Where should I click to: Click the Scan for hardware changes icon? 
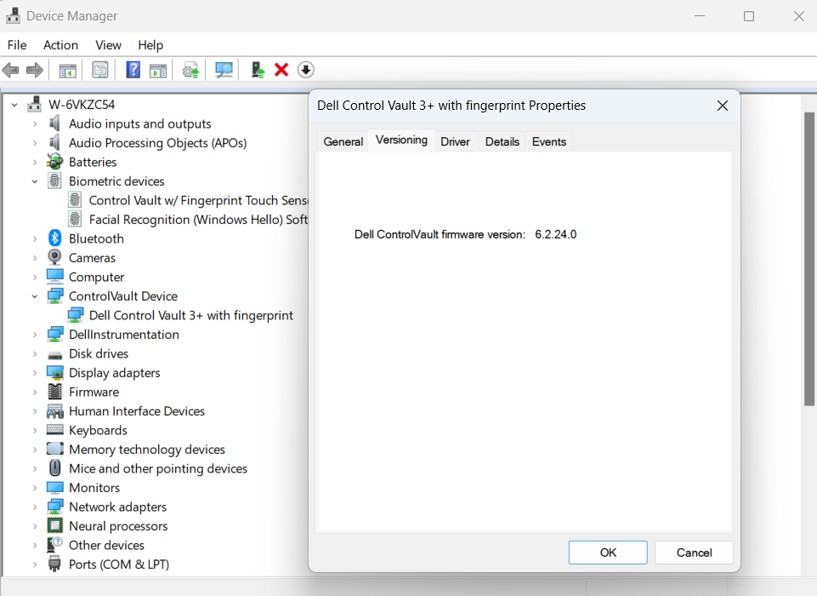coord(224,69)
